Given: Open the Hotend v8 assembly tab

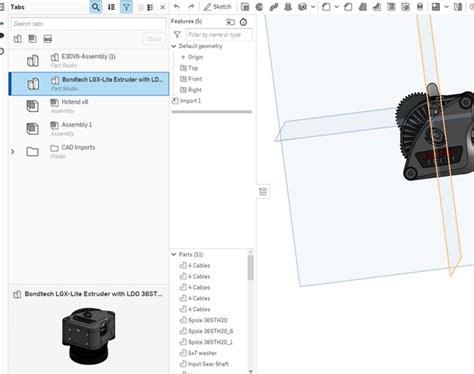Looking at the screenshot, I should click(x=89, y=106).
